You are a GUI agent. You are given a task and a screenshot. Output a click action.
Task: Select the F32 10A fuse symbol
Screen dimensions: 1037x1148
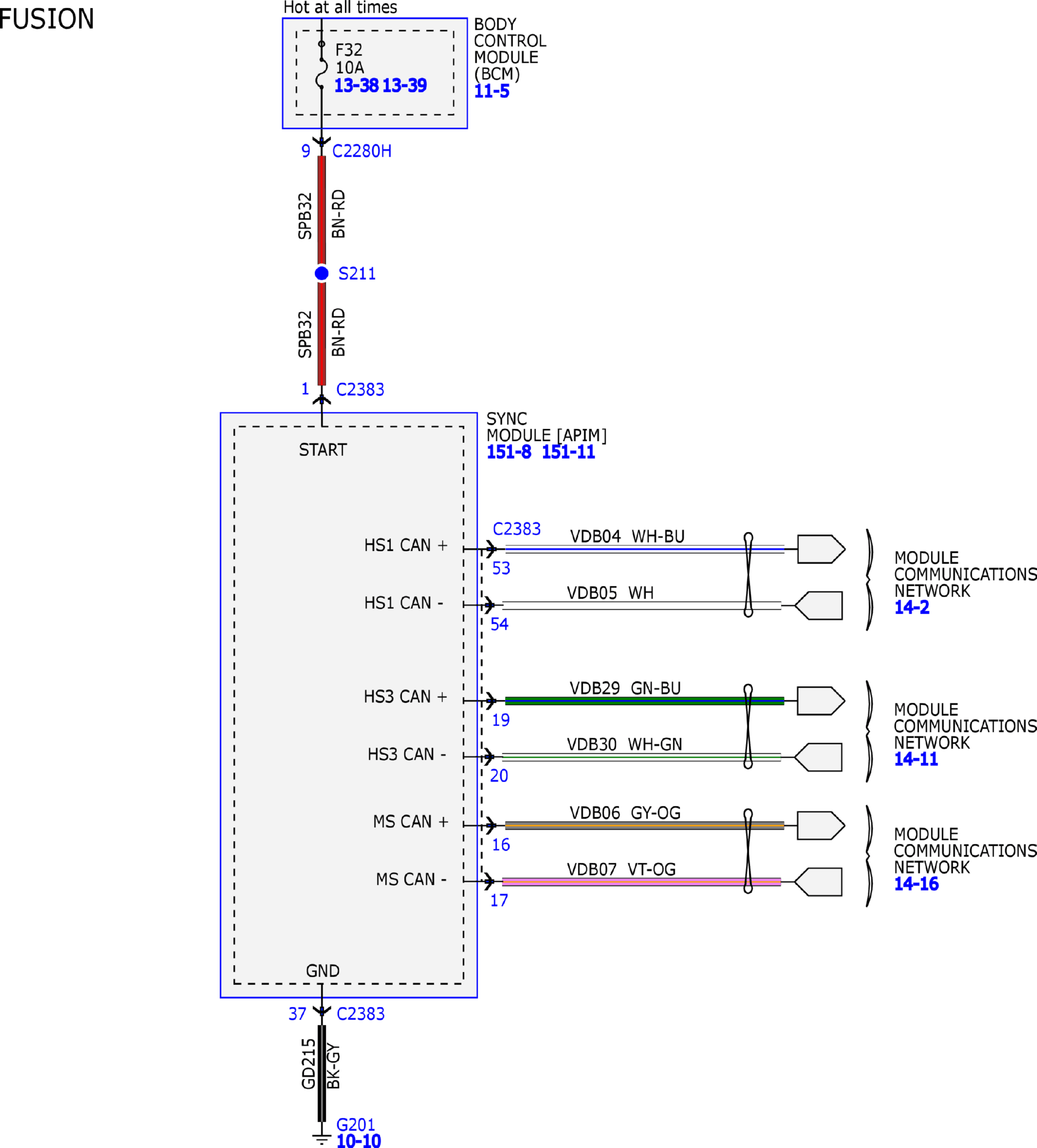pyautogui.click(x=322, y=65)
